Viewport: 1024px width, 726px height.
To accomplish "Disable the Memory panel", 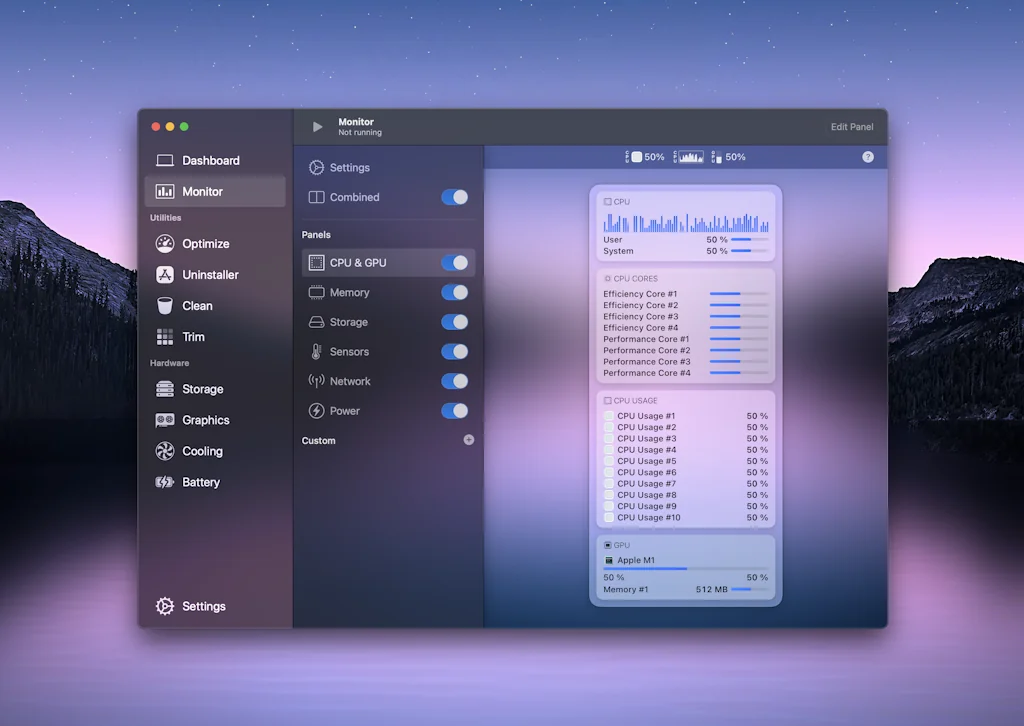I will tap(455, 292).
